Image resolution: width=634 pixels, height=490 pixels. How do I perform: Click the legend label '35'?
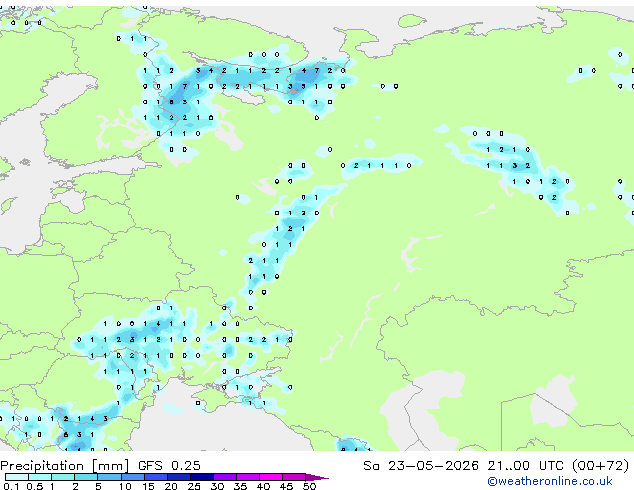pyautogui.click(x=240, y=486)
